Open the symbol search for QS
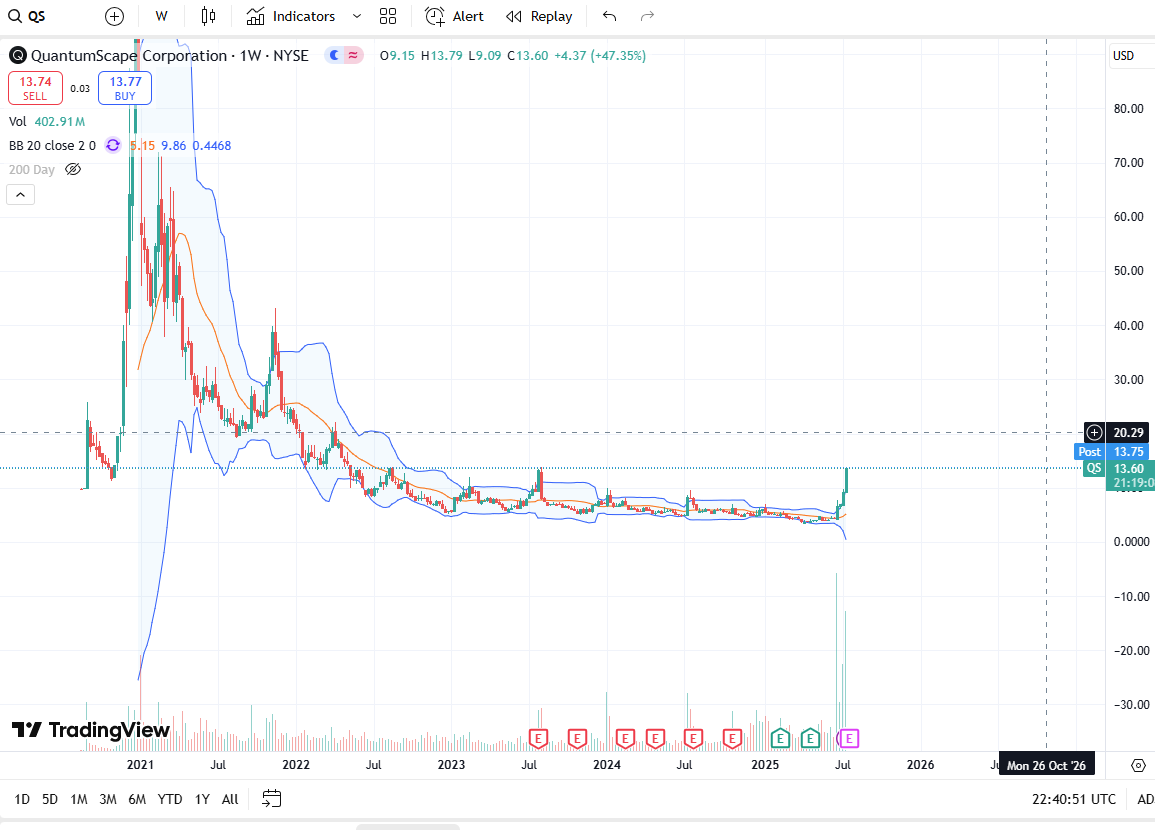The height and width of the screenshot is (830, 1155). (27, 16)
